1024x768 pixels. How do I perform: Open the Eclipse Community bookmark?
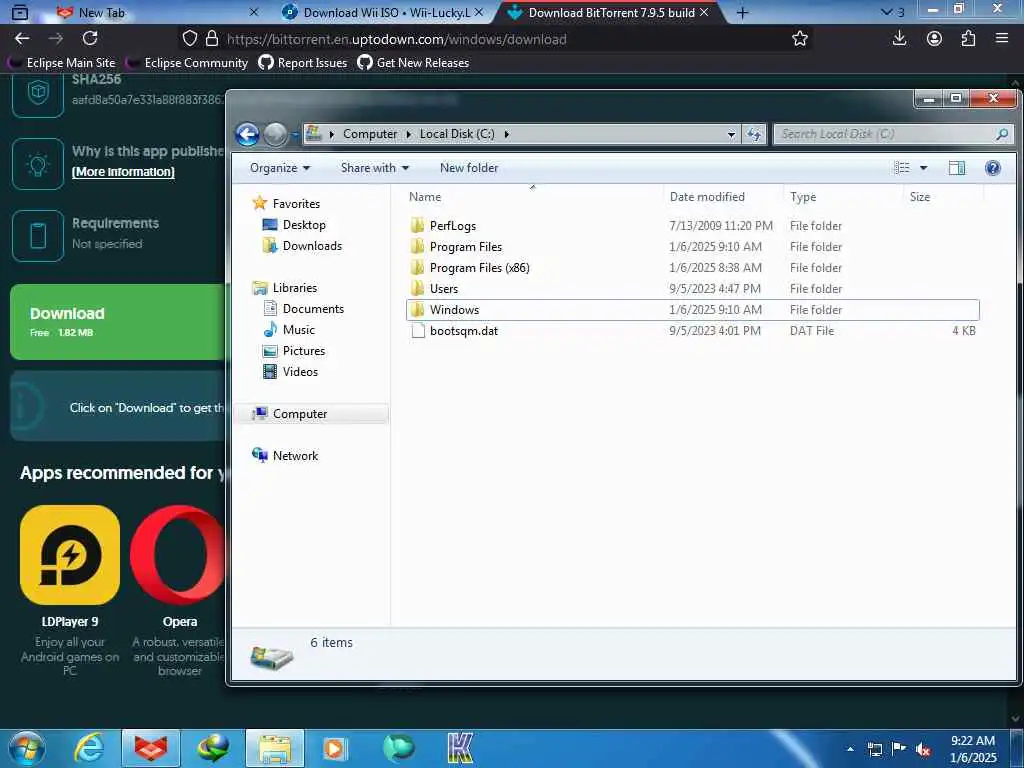pos(187,63)
